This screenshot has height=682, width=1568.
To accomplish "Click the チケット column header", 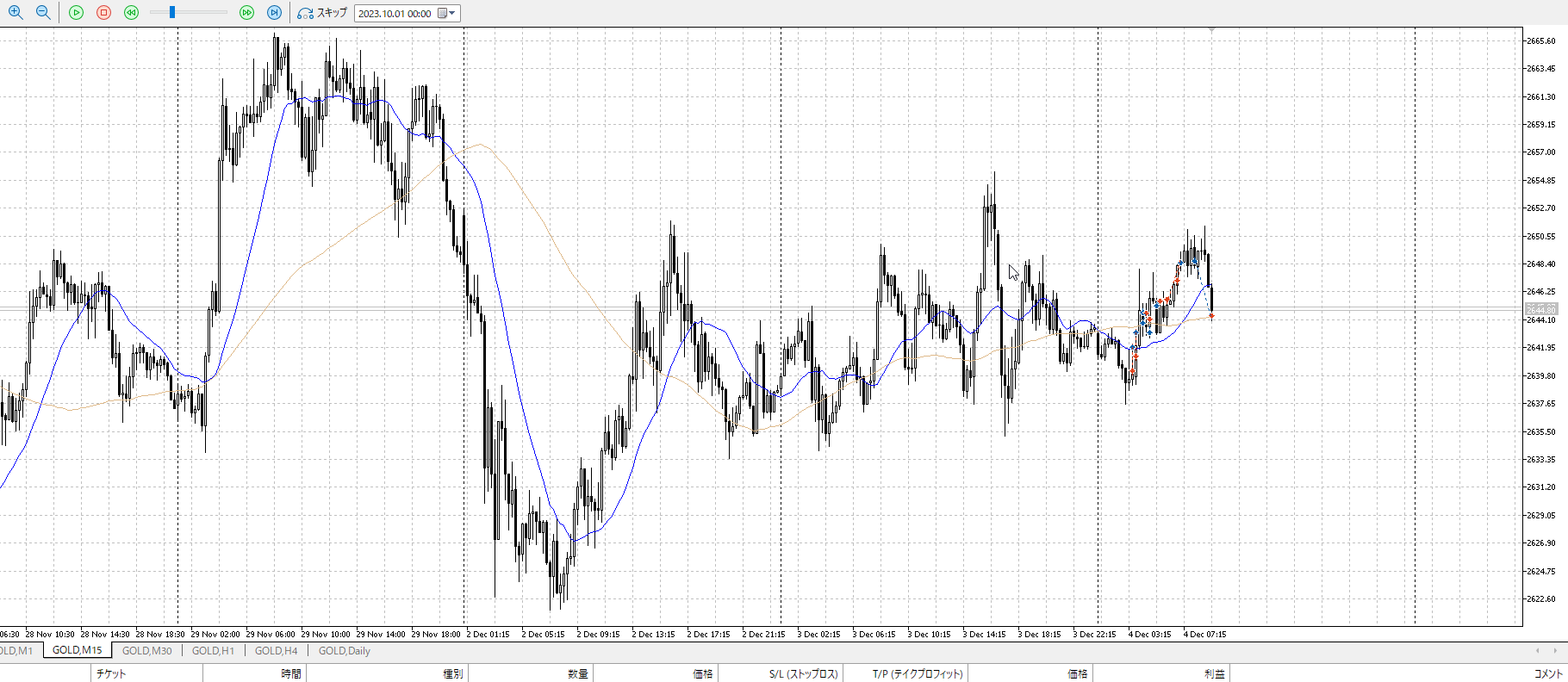I will click(111, 673).
